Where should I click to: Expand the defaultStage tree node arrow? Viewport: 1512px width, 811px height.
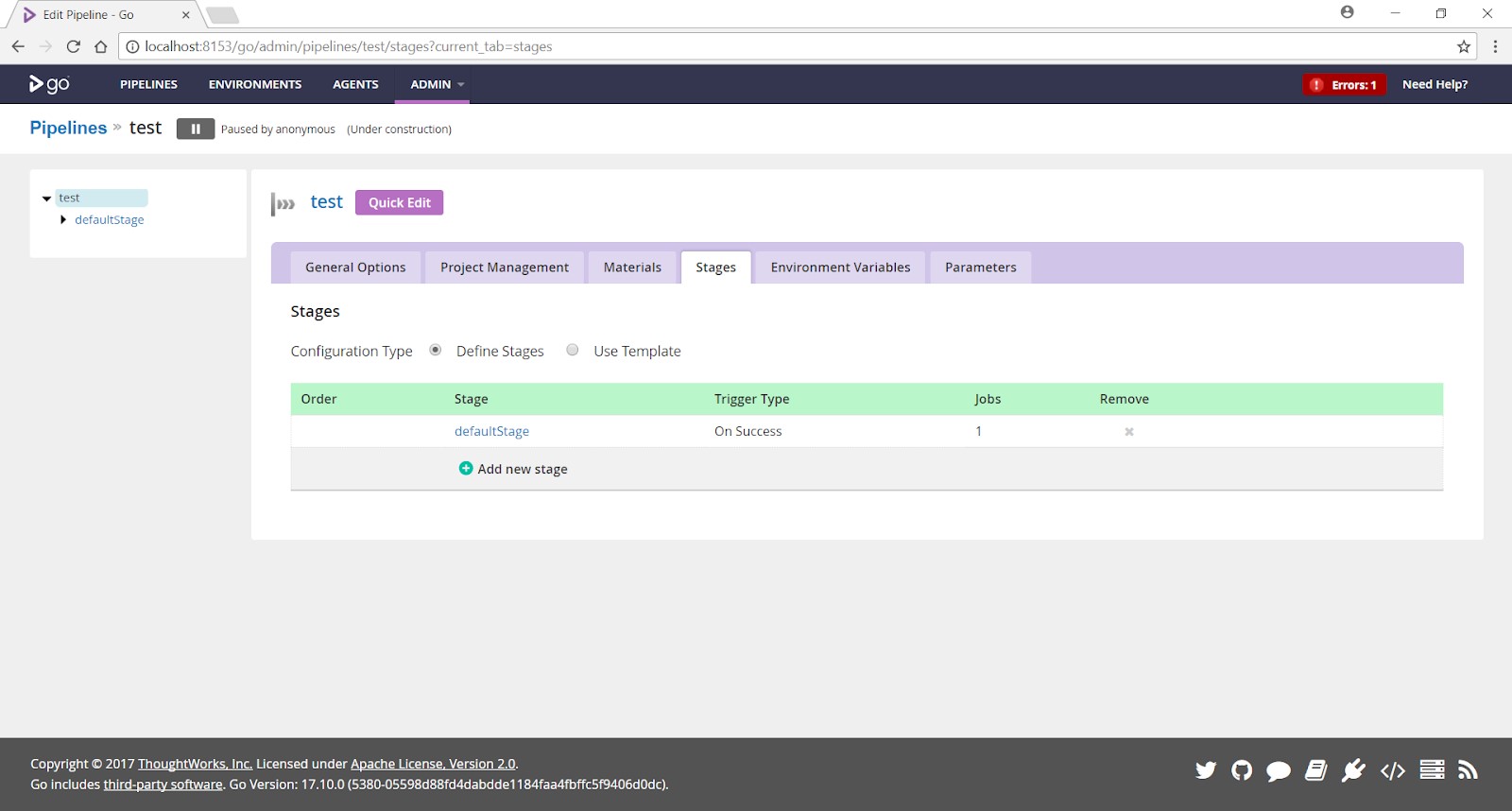point(63,219)
